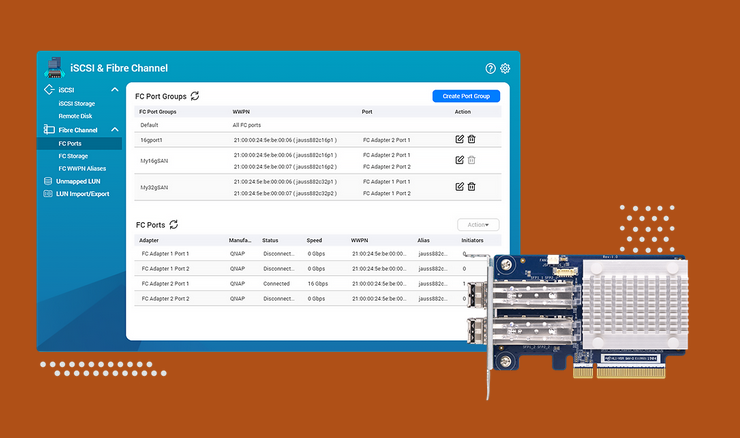Click the Manufa... column header

240,240
